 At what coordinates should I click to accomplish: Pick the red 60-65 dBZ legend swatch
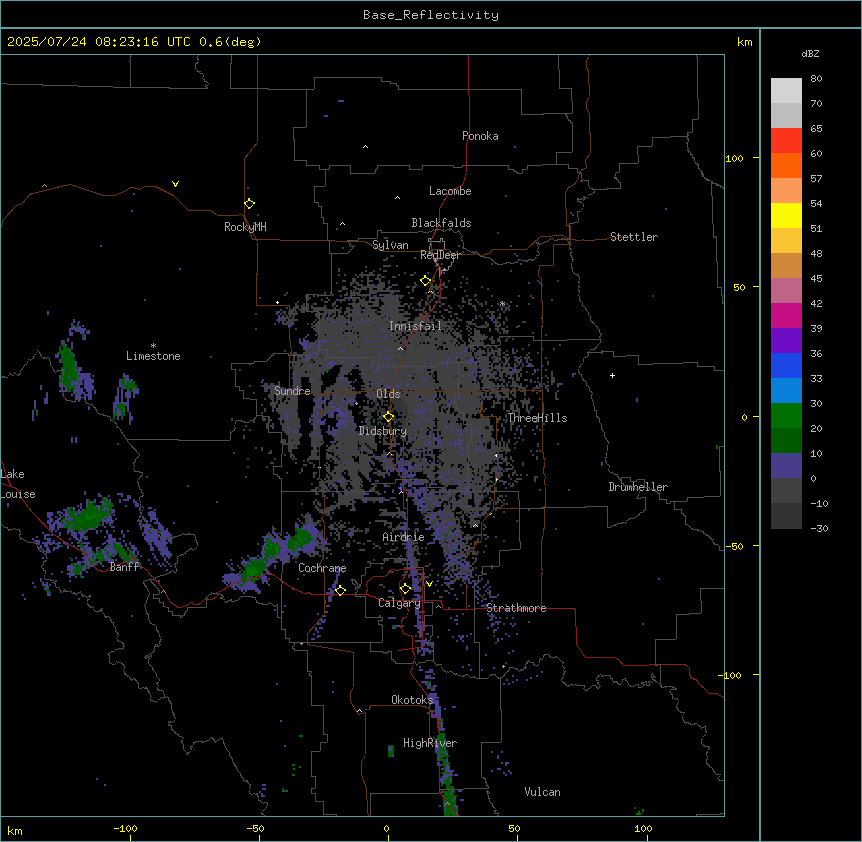(786, 140)
